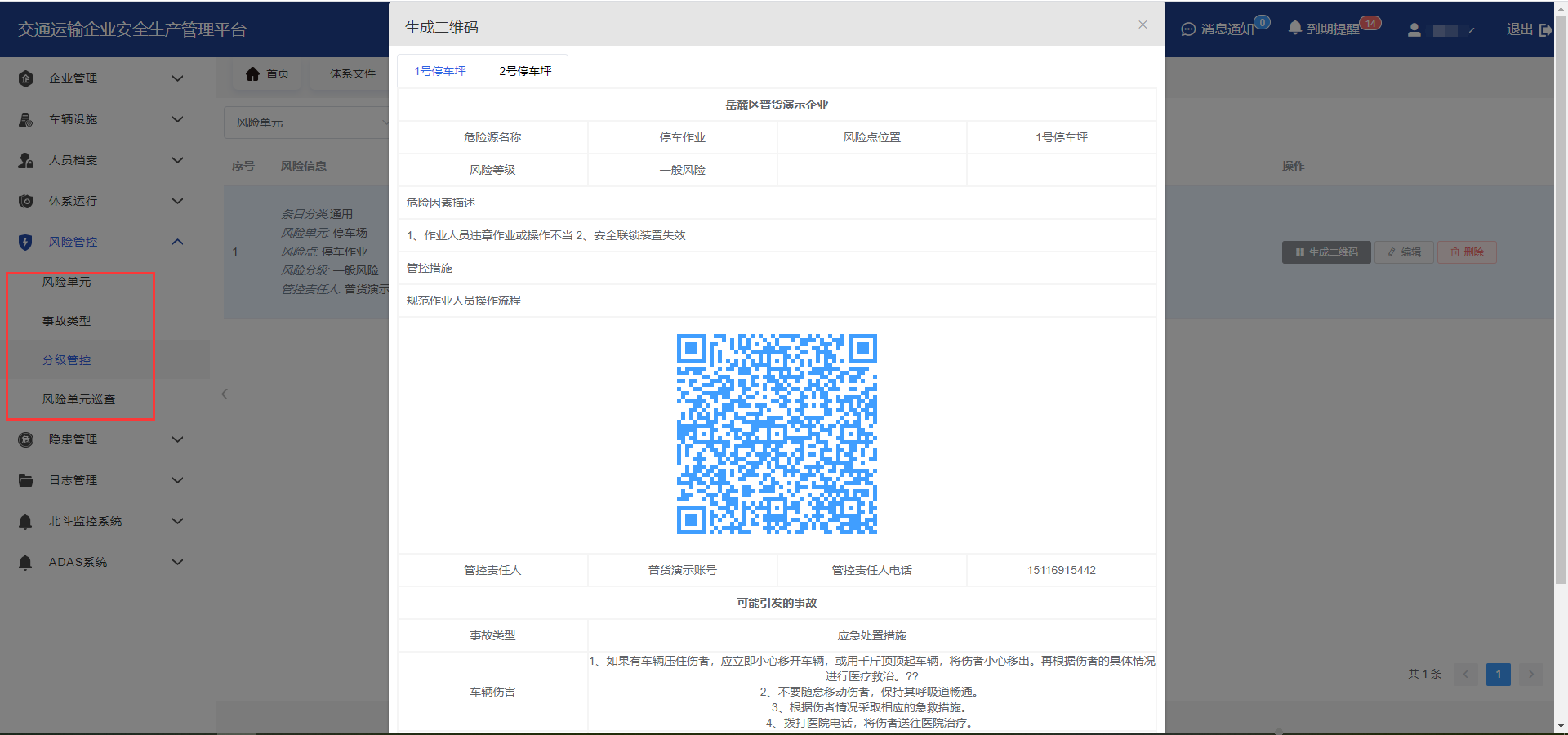Click the 停车作业 cell in dialog

683,137
